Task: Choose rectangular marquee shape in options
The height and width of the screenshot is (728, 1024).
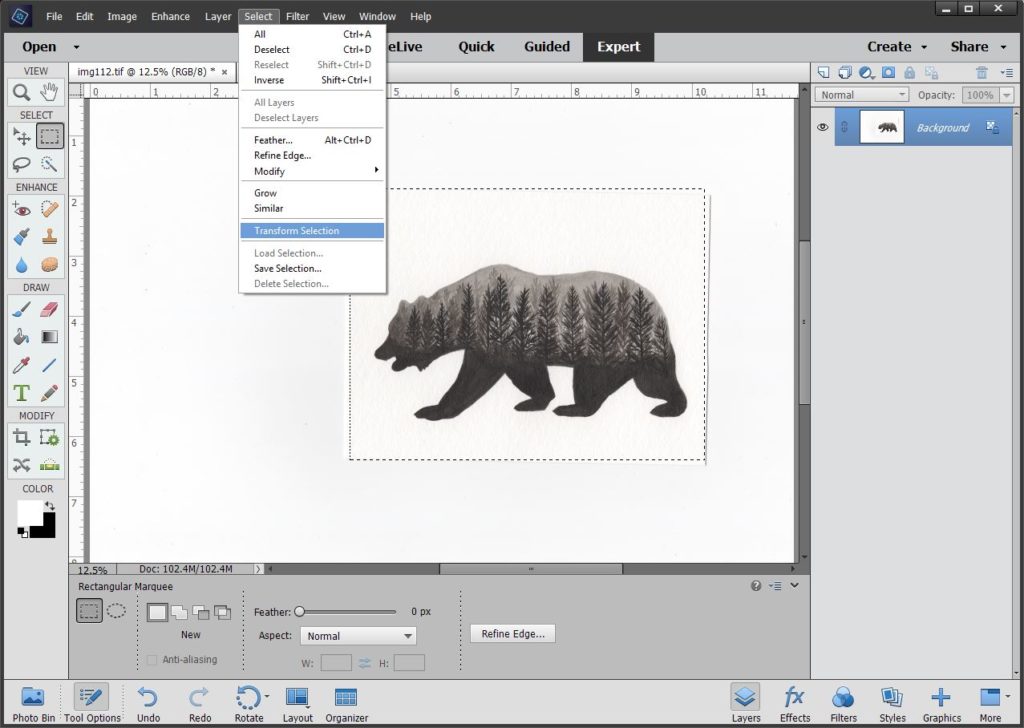Action: (x=89, y=611)
